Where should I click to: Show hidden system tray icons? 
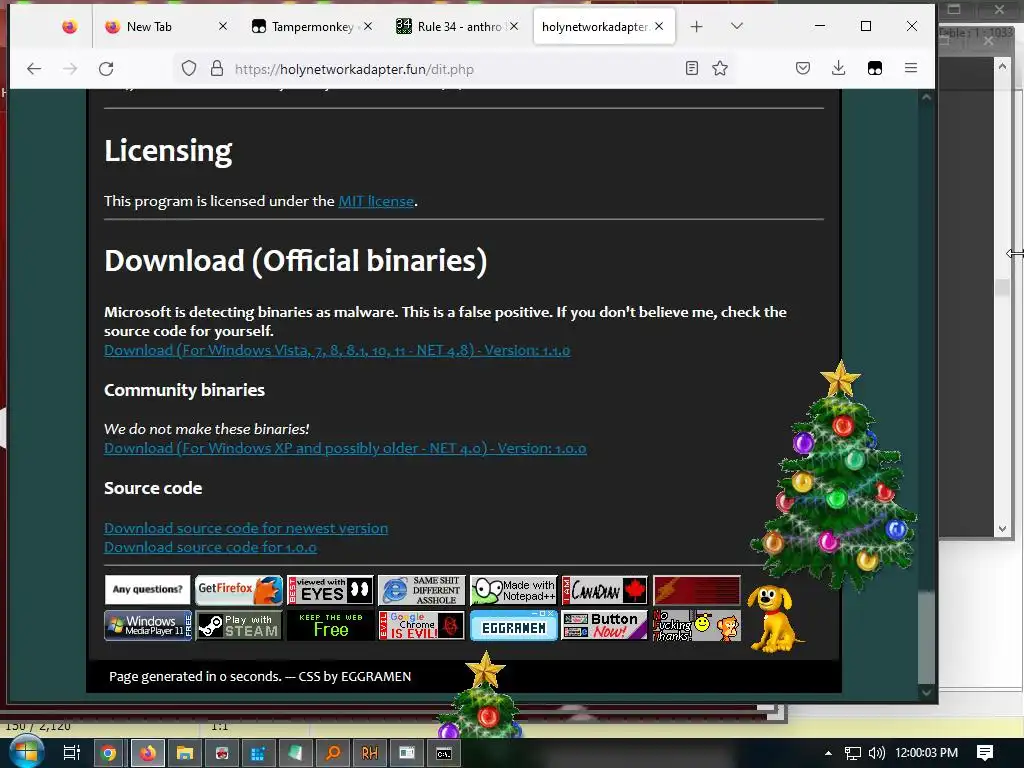(x=828, y=753)
